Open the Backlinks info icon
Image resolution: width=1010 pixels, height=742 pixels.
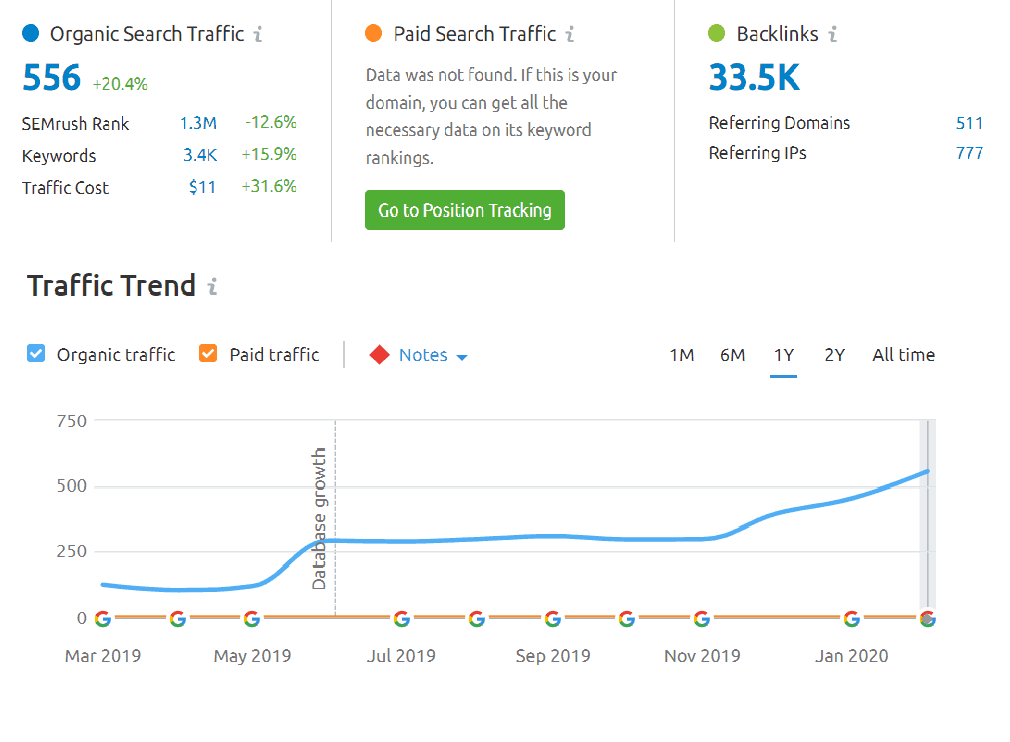click(832, 34)
